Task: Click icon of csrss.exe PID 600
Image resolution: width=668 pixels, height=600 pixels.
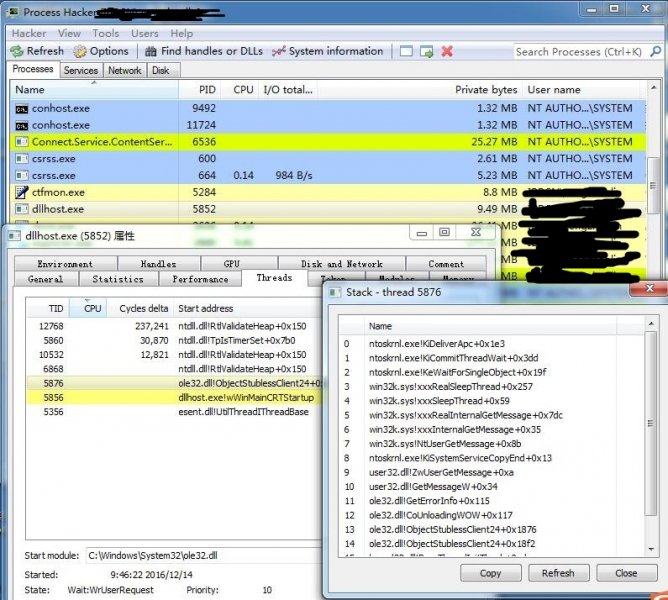Action: click(x=22, y=159)
